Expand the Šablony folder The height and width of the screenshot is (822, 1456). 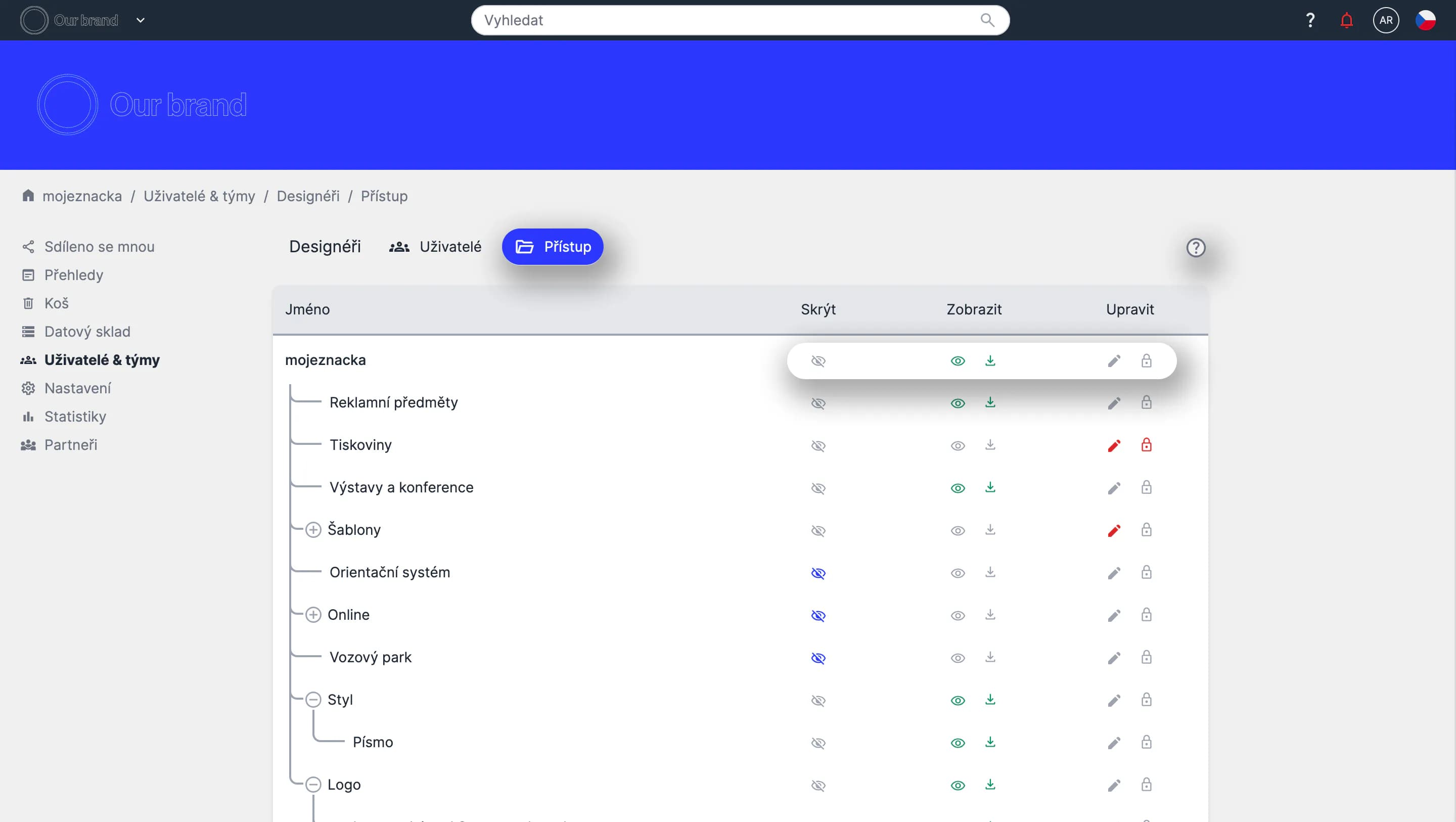[313, 530]
